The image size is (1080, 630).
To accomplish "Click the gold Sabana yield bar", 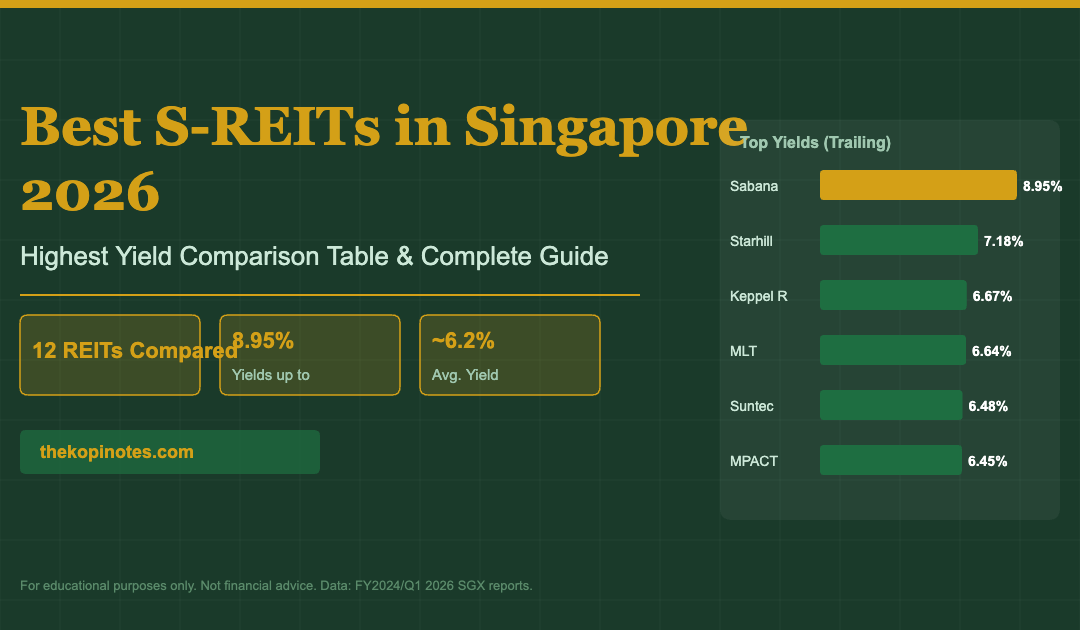I will click(918, 185).
